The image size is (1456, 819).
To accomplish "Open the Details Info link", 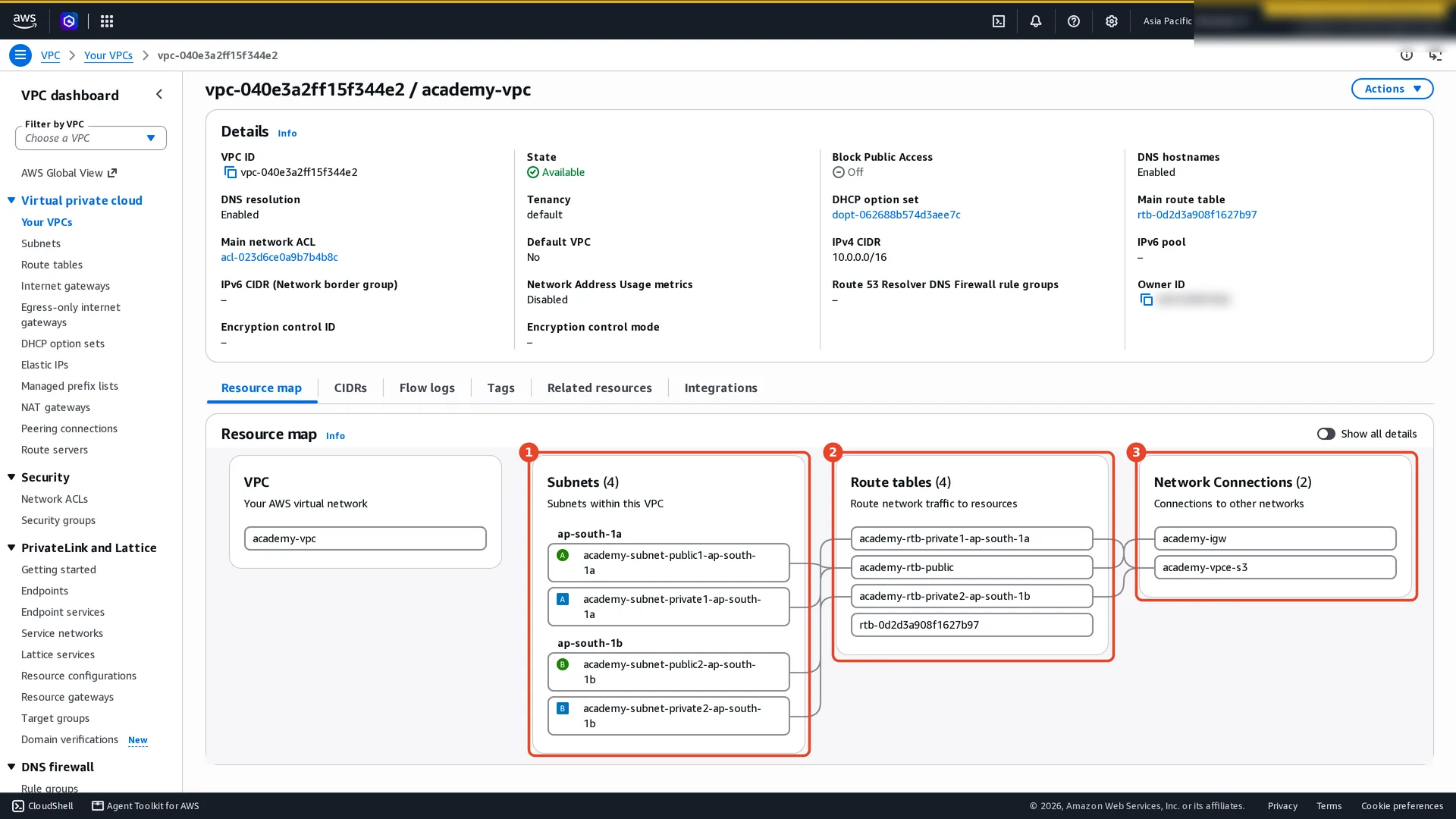I will pos(287,133).
